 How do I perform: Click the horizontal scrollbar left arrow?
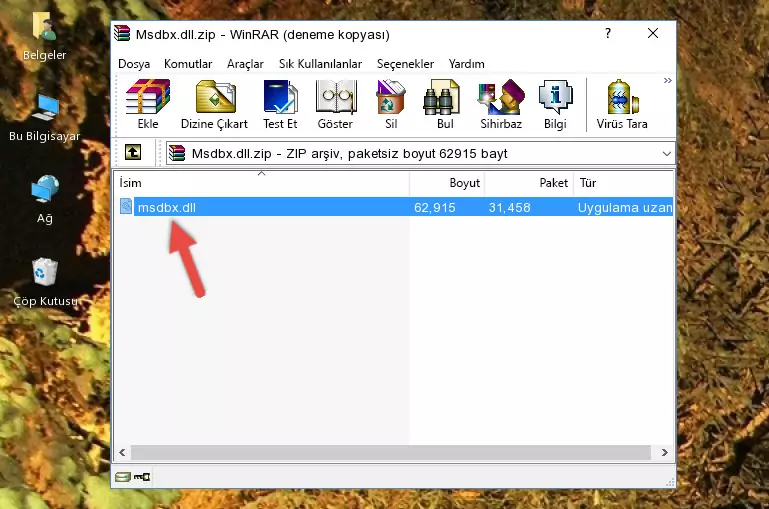[x=122, y=452]
